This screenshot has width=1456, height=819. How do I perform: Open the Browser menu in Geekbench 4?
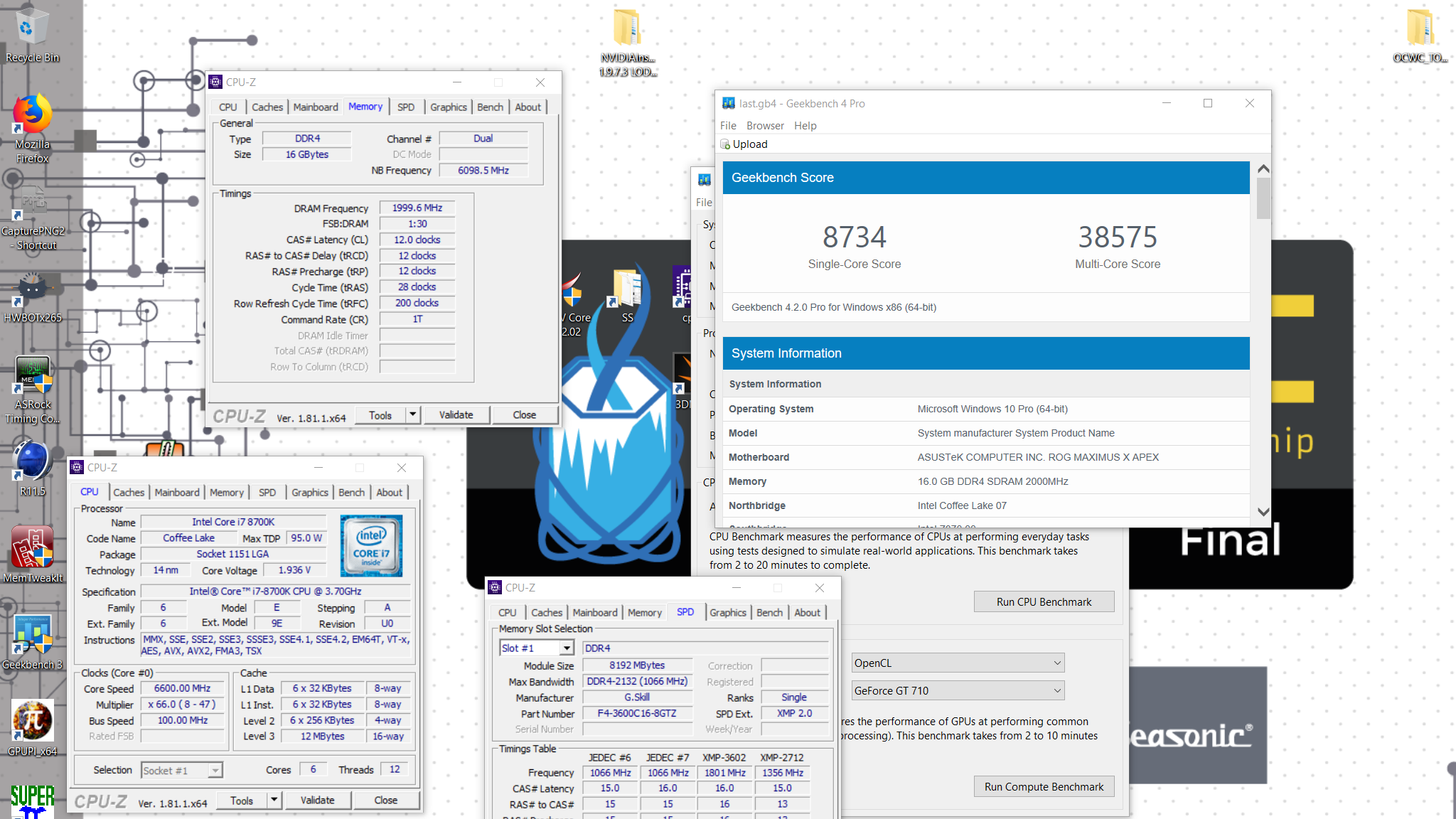(765, 126)
